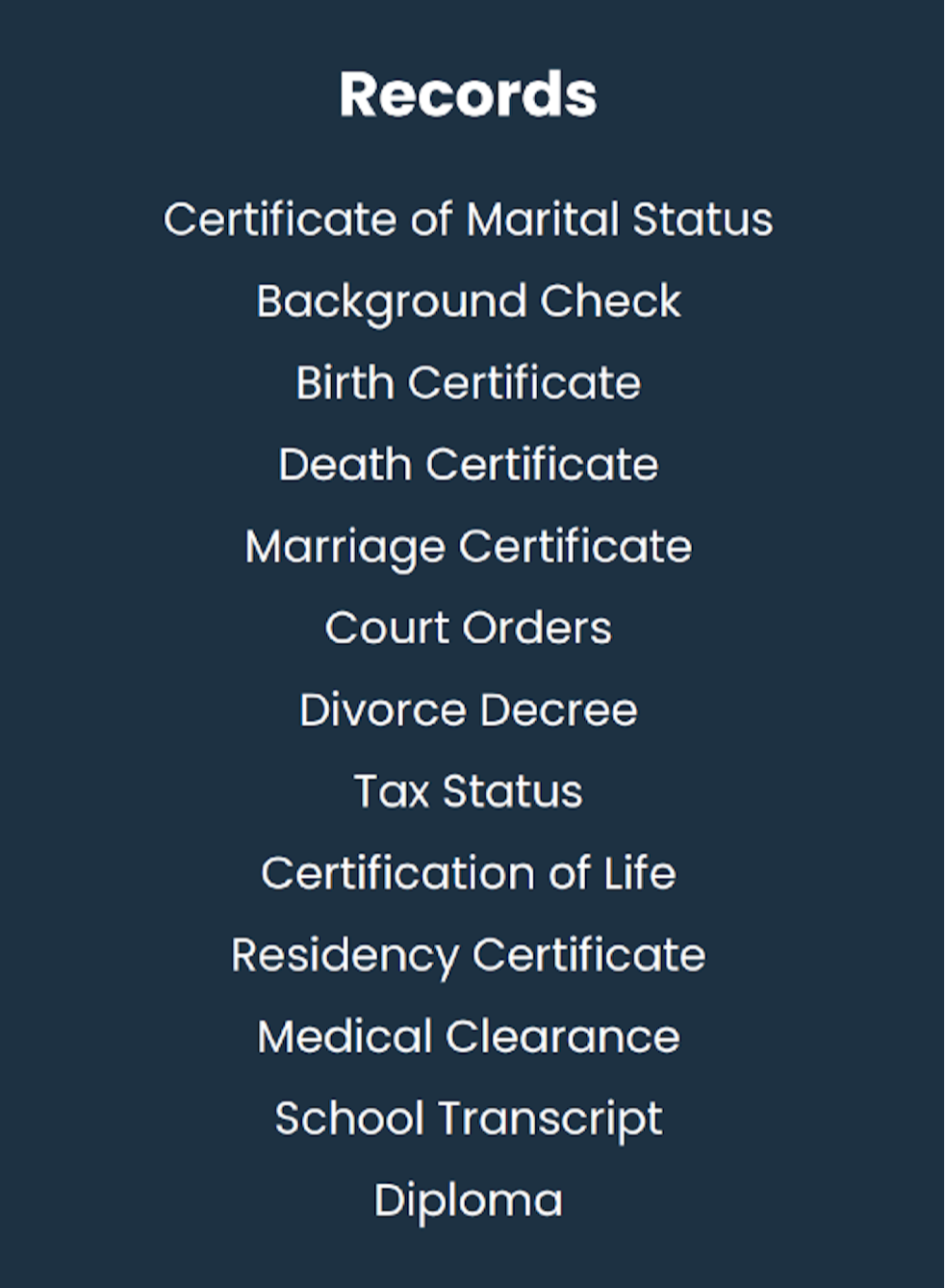Select the Diploma record
945x1288 pixels.
click(468, 1201)
